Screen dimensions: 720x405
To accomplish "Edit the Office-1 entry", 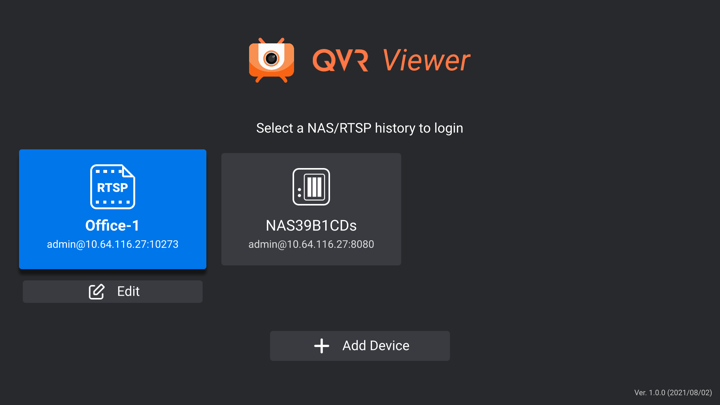I will tap(112, 292).
